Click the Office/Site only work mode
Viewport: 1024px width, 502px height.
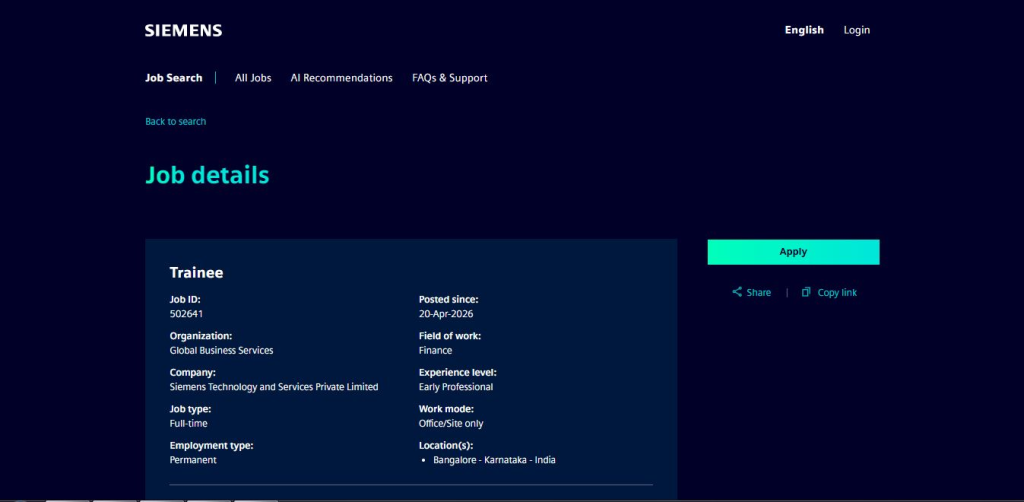[x=451, y=424]
